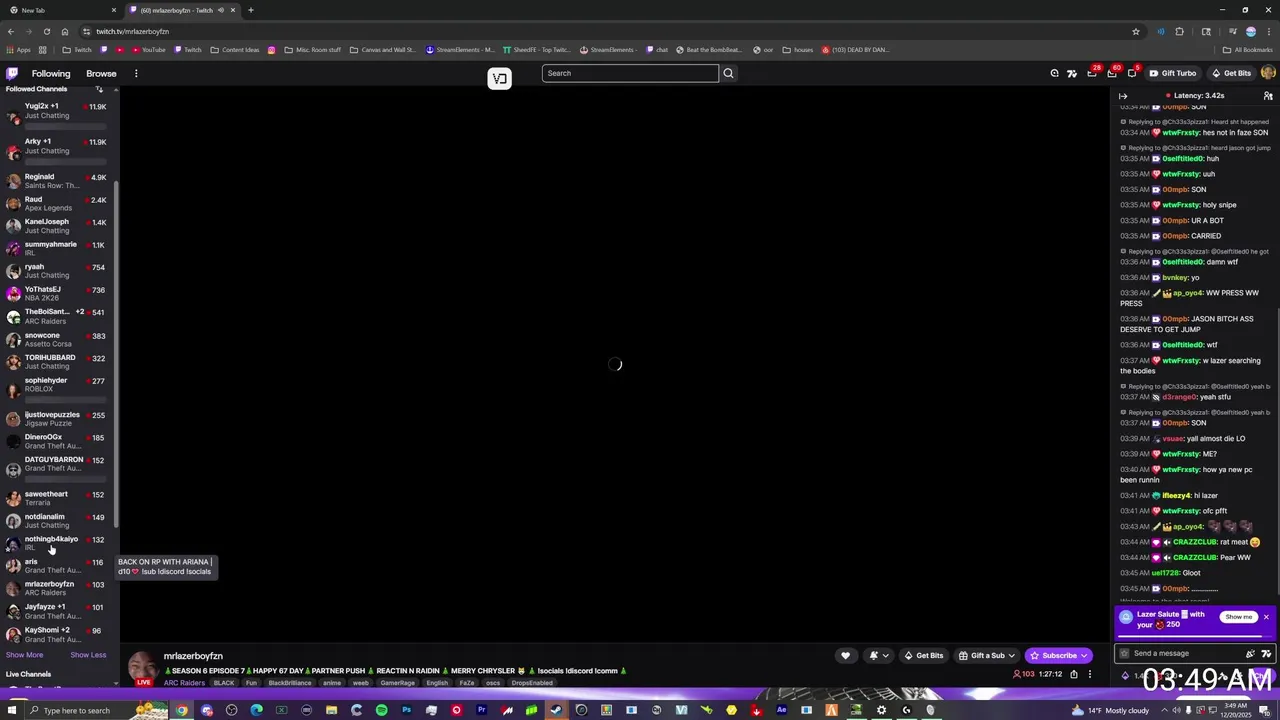Click the follow heart button
The image size is (1280, 720).
click(x=845, y=656)
